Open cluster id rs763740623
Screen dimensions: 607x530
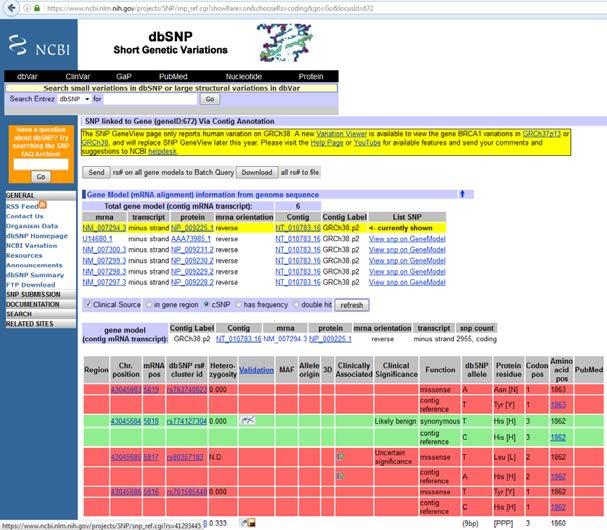tap(187, 389)
